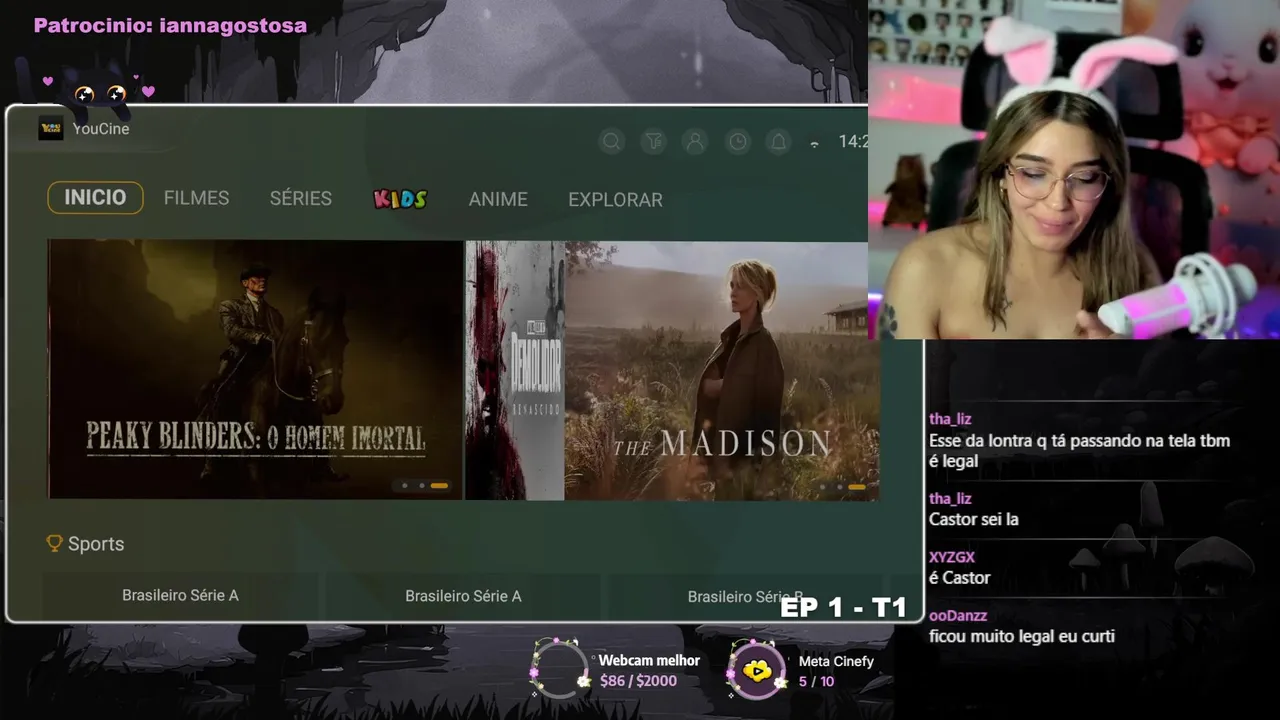This screenshot has width=1280, height=720.
Task: Open the user profile icon
Action: (x=695, y=142)
